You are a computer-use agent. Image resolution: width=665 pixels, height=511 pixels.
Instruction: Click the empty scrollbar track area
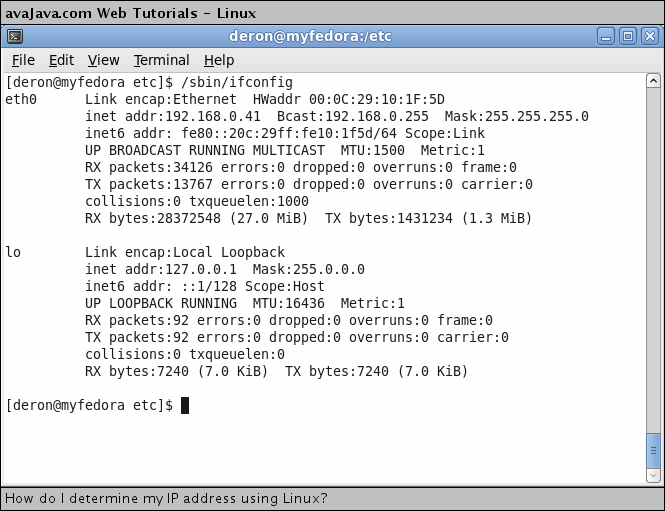(x=653, y=260)
